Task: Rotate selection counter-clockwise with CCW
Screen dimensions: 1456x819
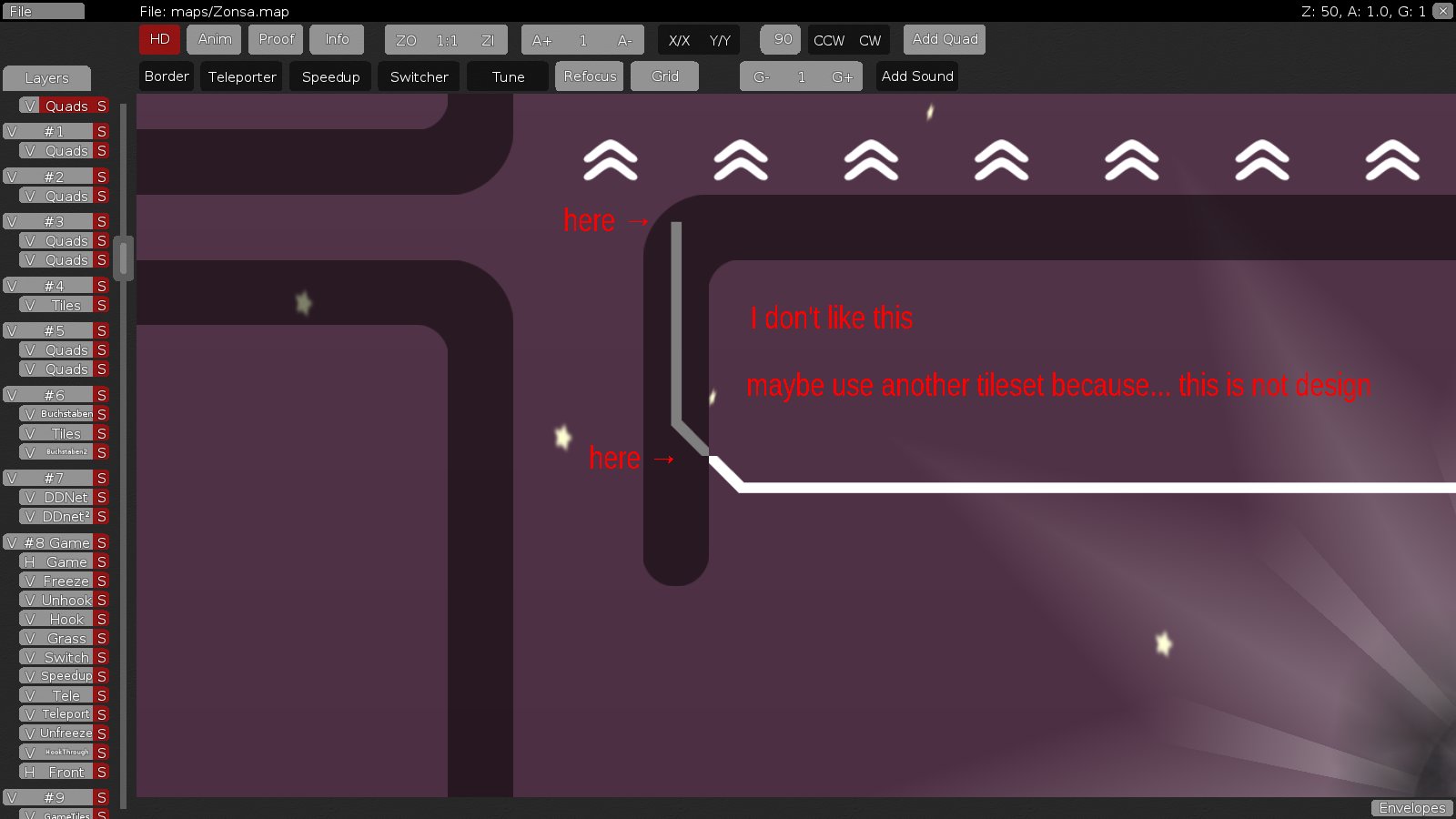Action: click(x=828, y=40)
